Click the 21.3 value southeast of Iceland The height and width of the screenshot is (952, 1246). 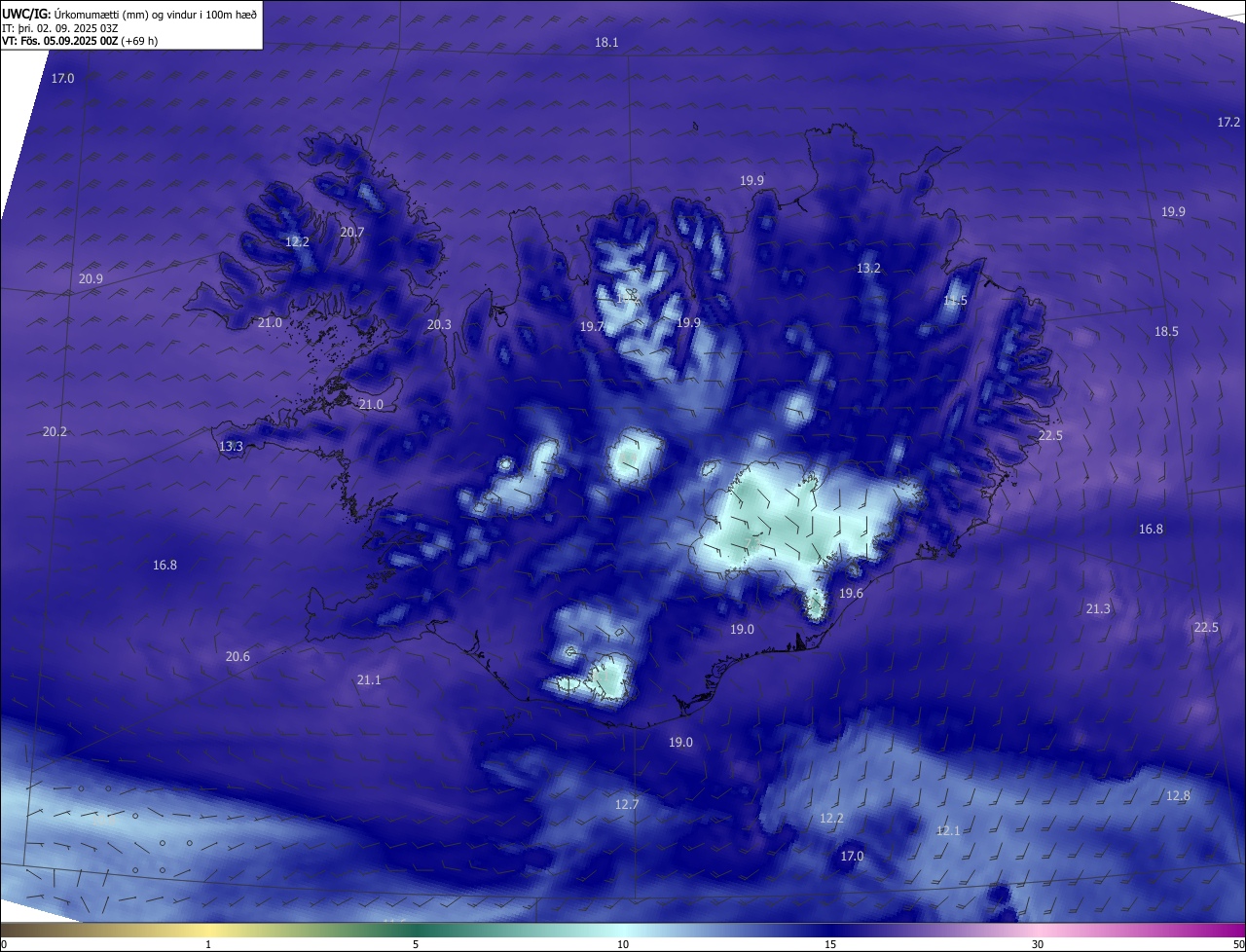(1097, 608)
